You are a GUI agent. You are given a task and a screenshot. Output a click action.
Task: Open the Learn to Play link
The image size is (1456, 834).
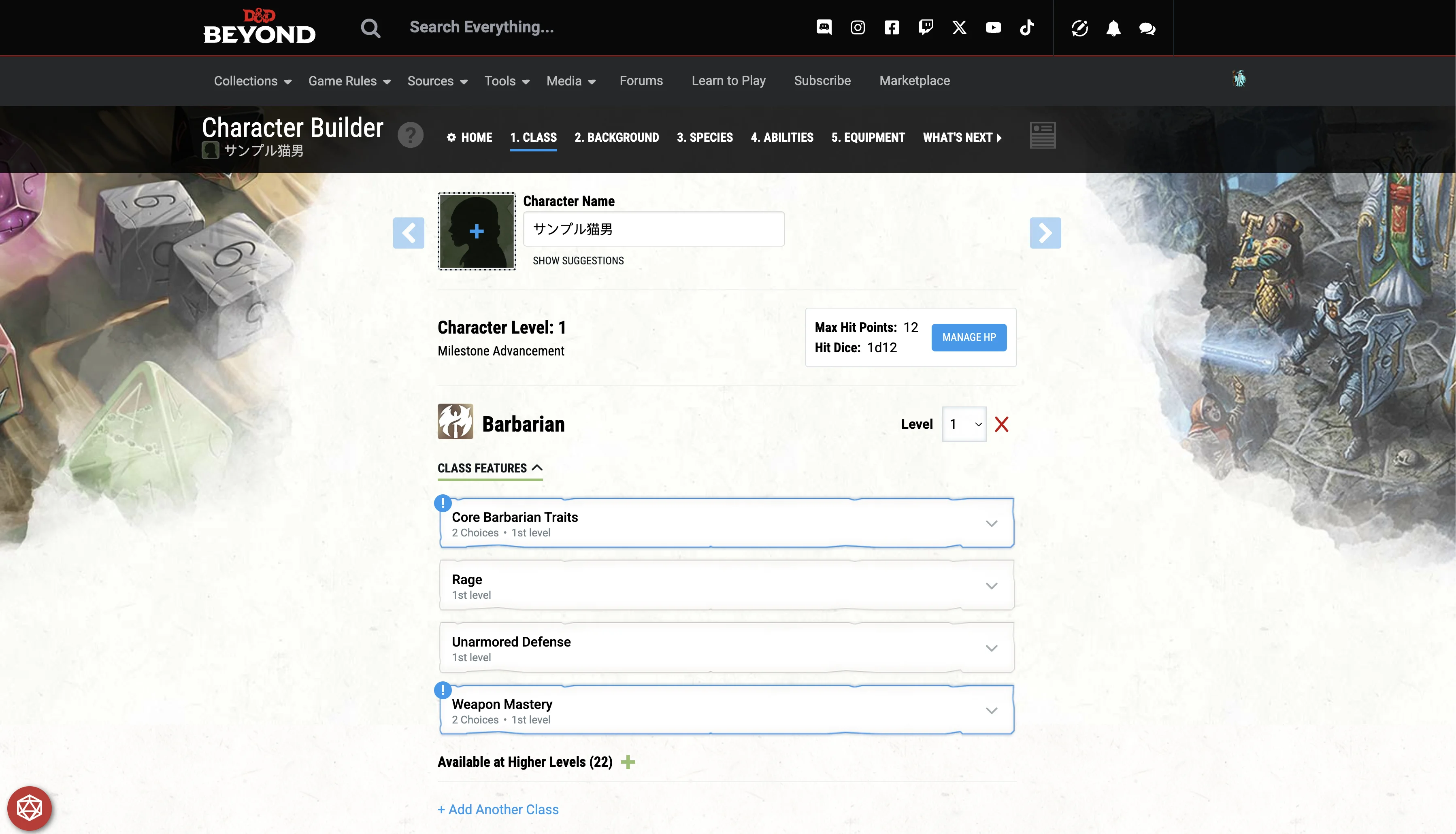728,81
